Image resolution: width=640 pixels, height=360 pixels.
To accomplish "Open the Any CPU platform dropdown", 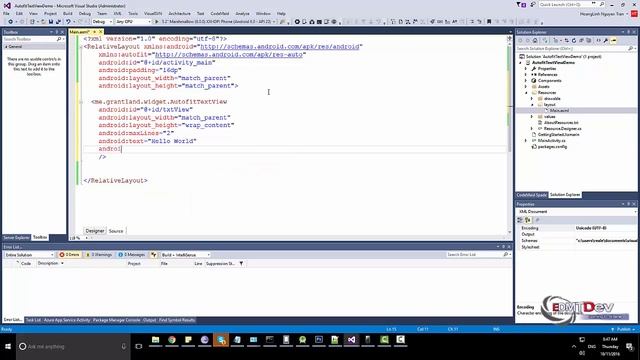I will pyautogui.click(x=133, y=22).
